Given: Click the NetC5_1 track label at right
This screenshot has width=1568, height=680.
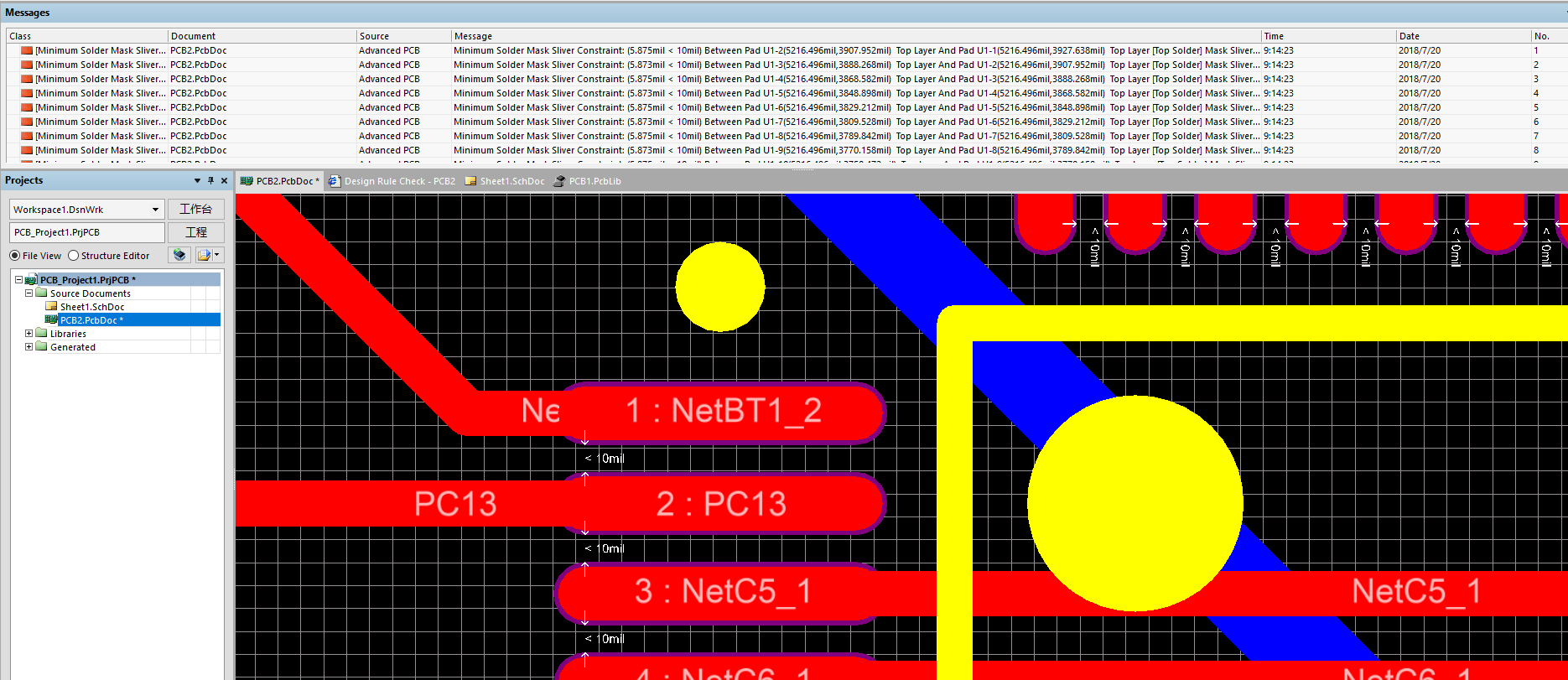Looking at the screenshot, I should point(1415,592).
